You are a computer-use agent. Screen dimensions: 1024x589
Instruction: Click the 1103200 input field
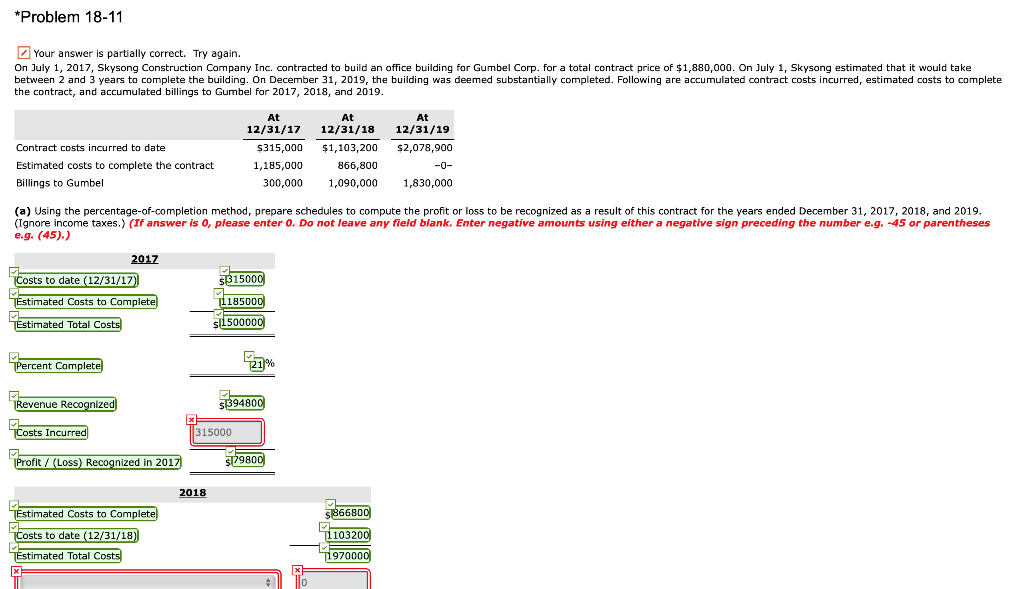pos(347,535)
